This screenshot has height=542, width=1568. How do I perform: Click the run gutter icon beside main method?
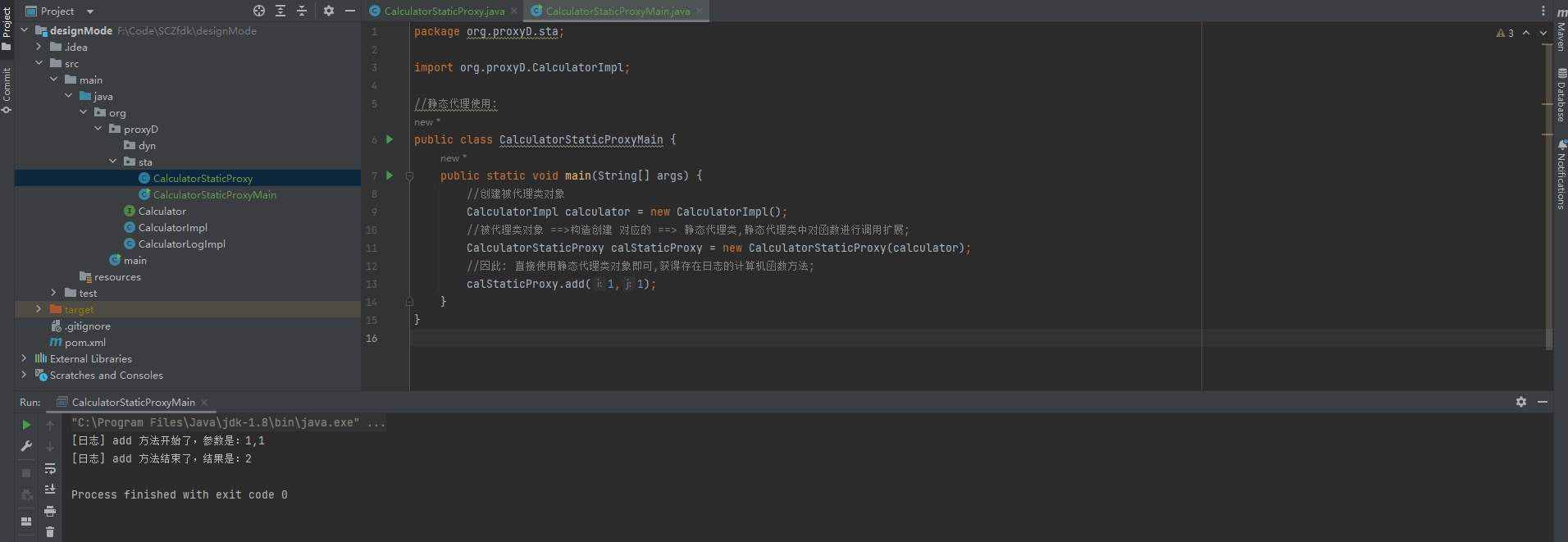390,175
